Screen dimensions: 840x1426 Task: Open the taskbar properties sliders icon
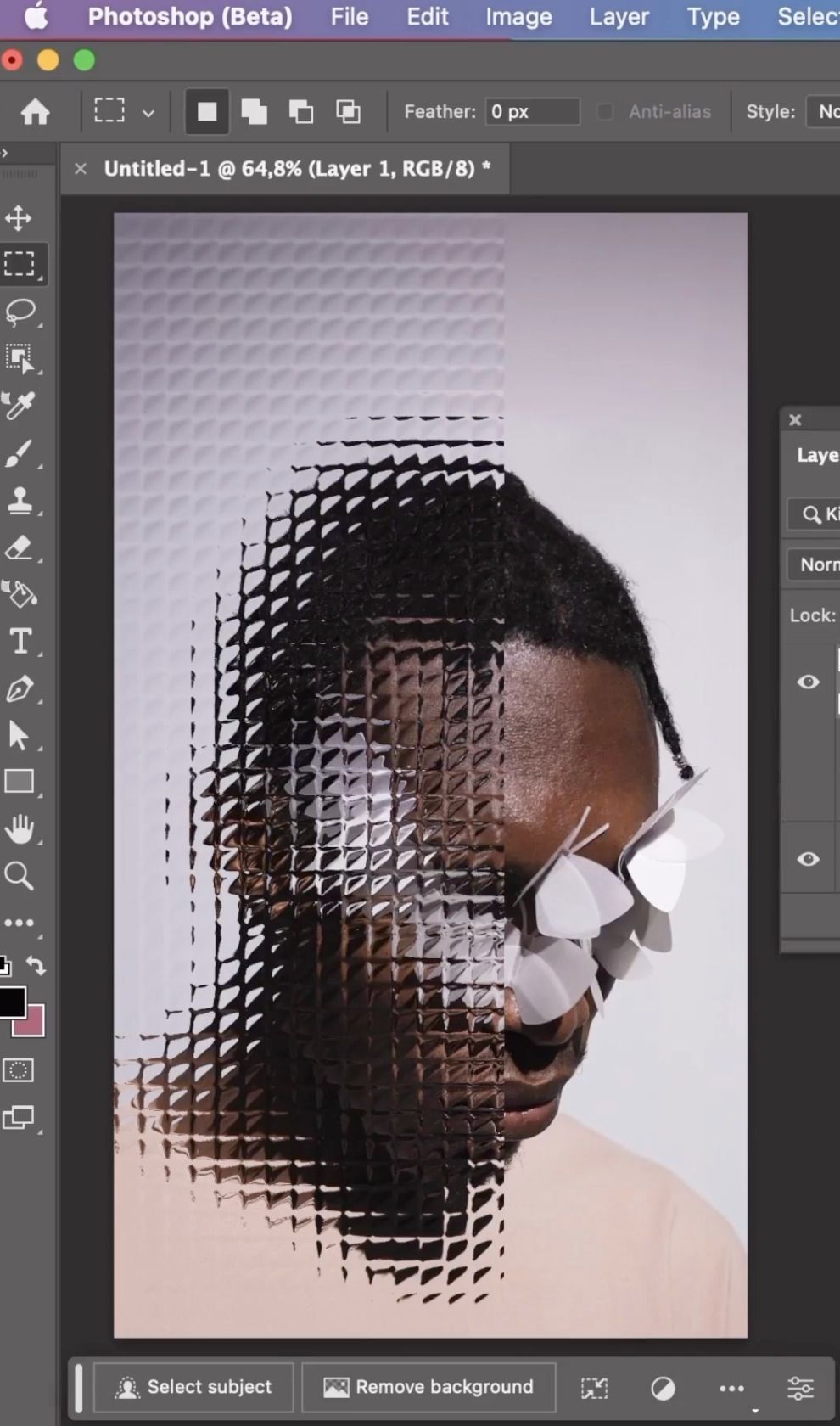coord(800,1388)
